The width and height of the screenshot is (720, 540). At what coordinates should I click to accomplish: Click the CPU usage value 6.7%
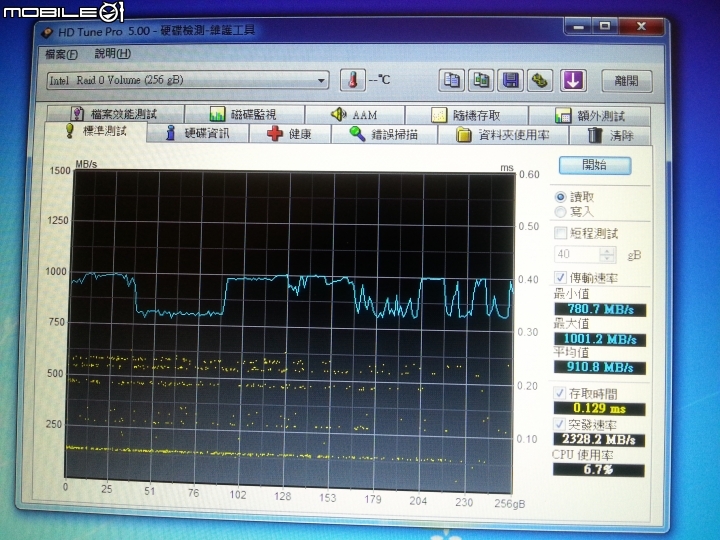(598, 470)
